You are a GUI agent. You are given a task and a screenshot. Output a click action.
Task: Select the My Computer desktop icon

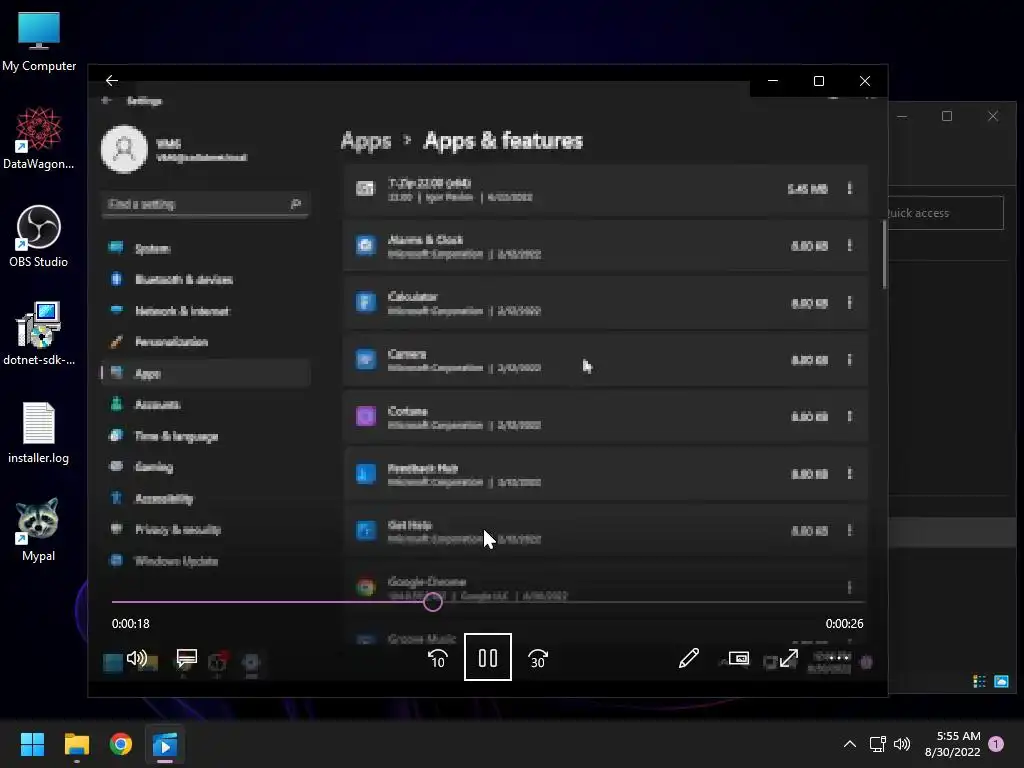point(39,42)
